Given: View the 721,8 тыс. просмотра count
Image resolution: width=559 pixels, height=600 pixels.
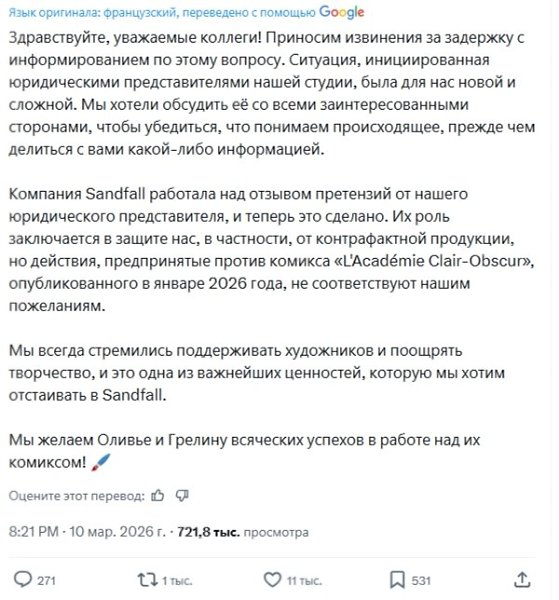Looking at the screenshot, I should coord(243,532).
